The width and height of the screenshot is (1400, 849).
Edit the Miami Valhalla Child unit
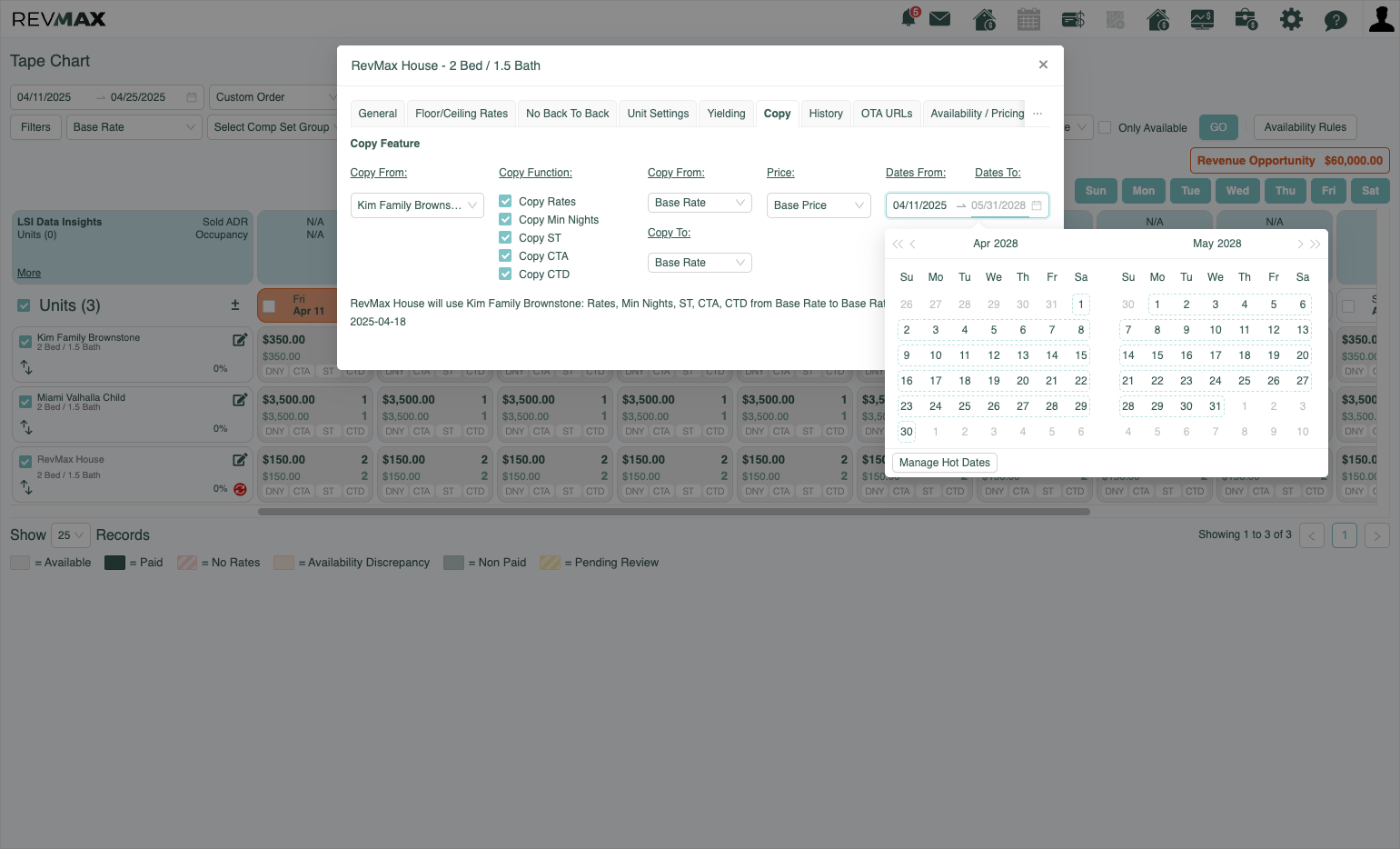[240, 400]
